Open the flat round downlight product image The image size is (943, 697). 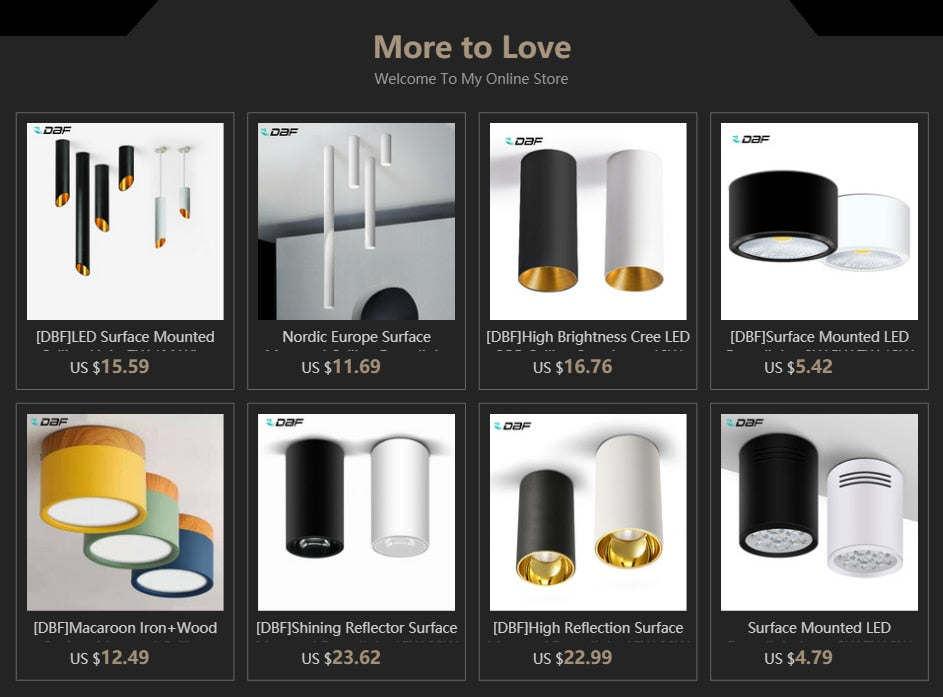click(x=819, y=221)
